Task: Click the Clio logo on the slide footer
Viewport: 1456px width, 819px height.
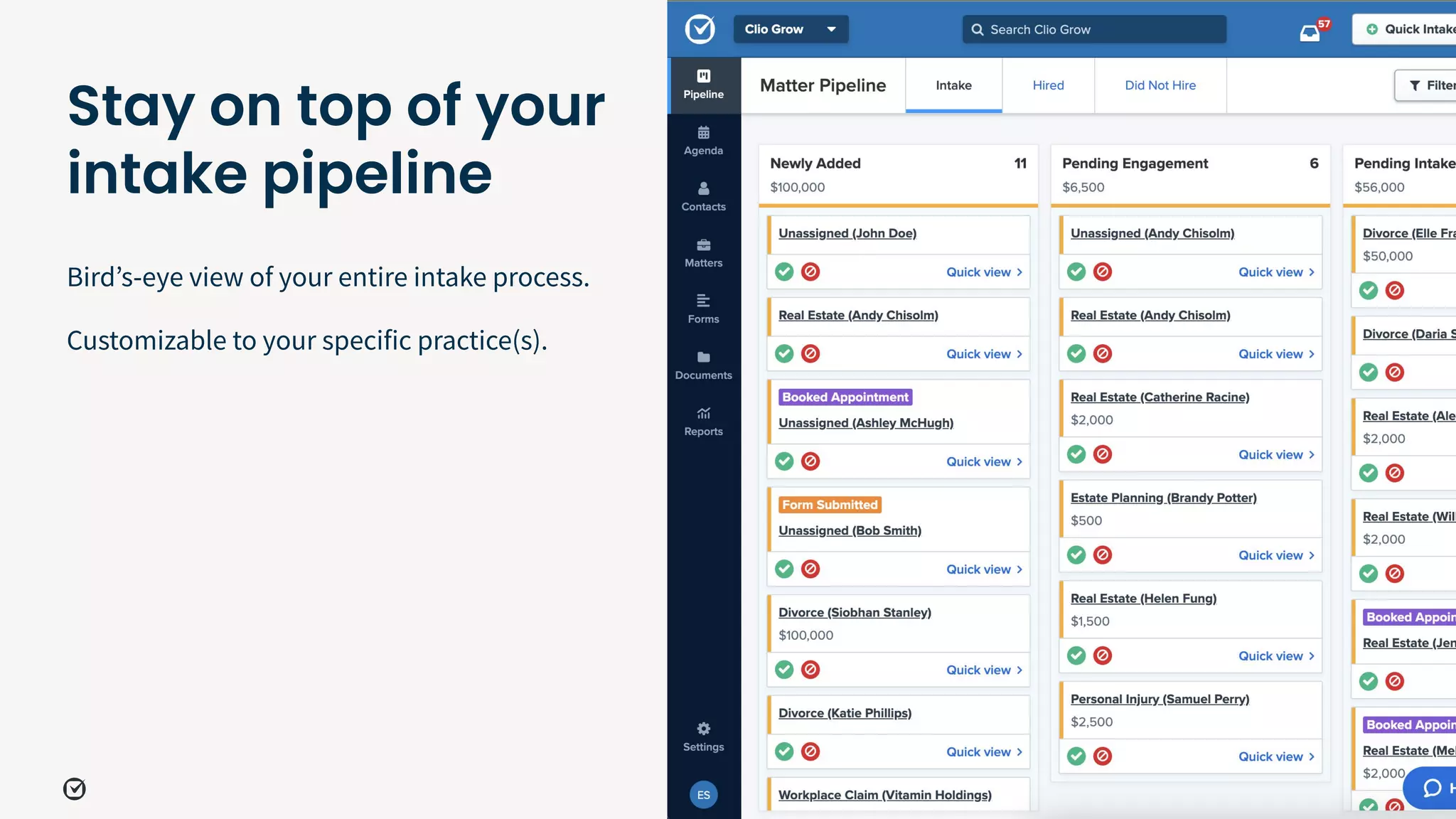Action: pos(75,788)
